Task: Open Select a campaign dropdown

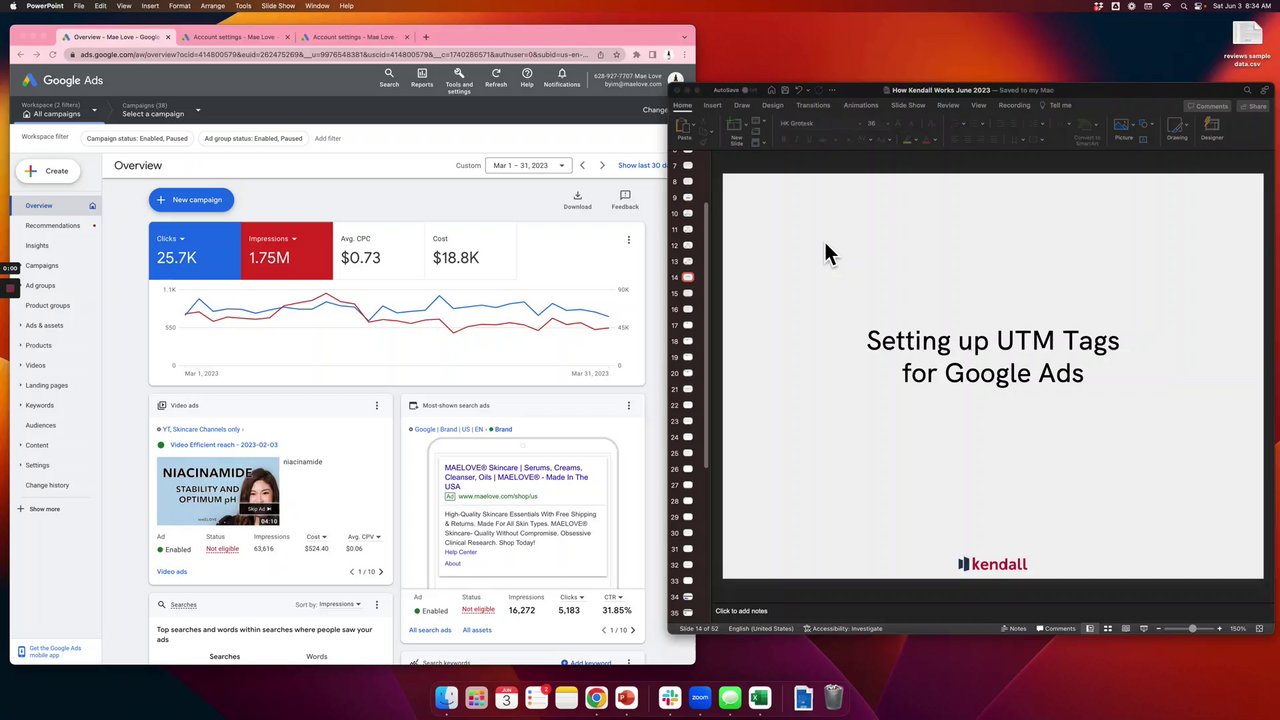Action: tap(161, 110)
